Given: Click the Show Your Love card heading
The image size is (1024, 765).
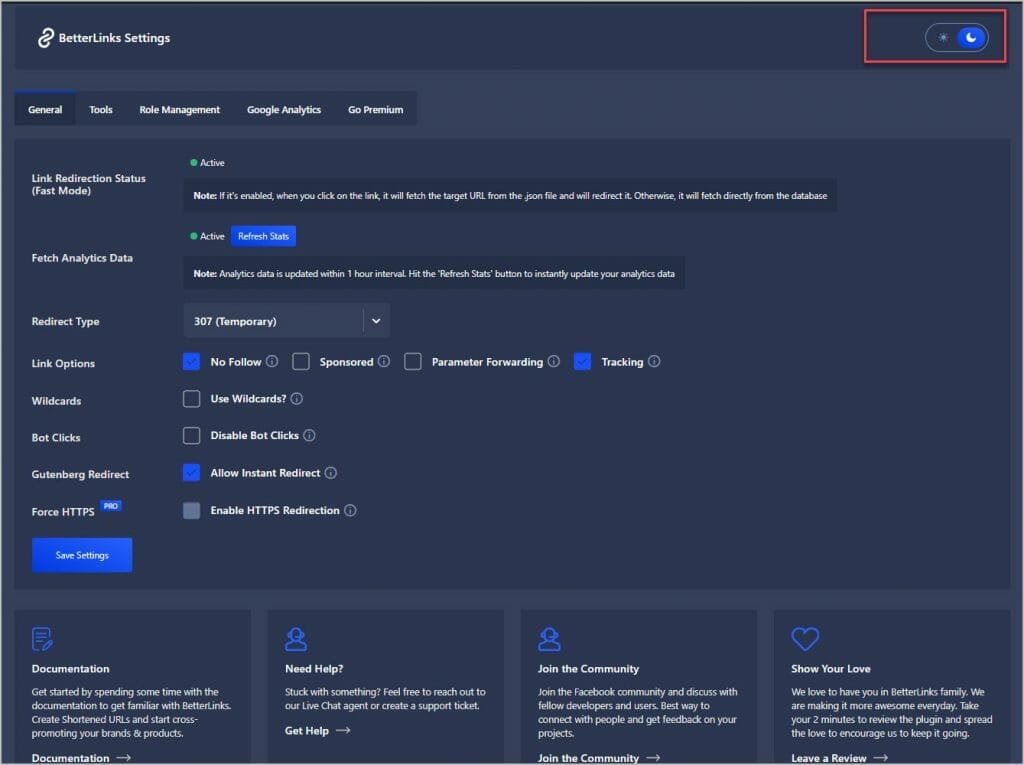Looking at the screenshot, I should [x=831, y=669].
